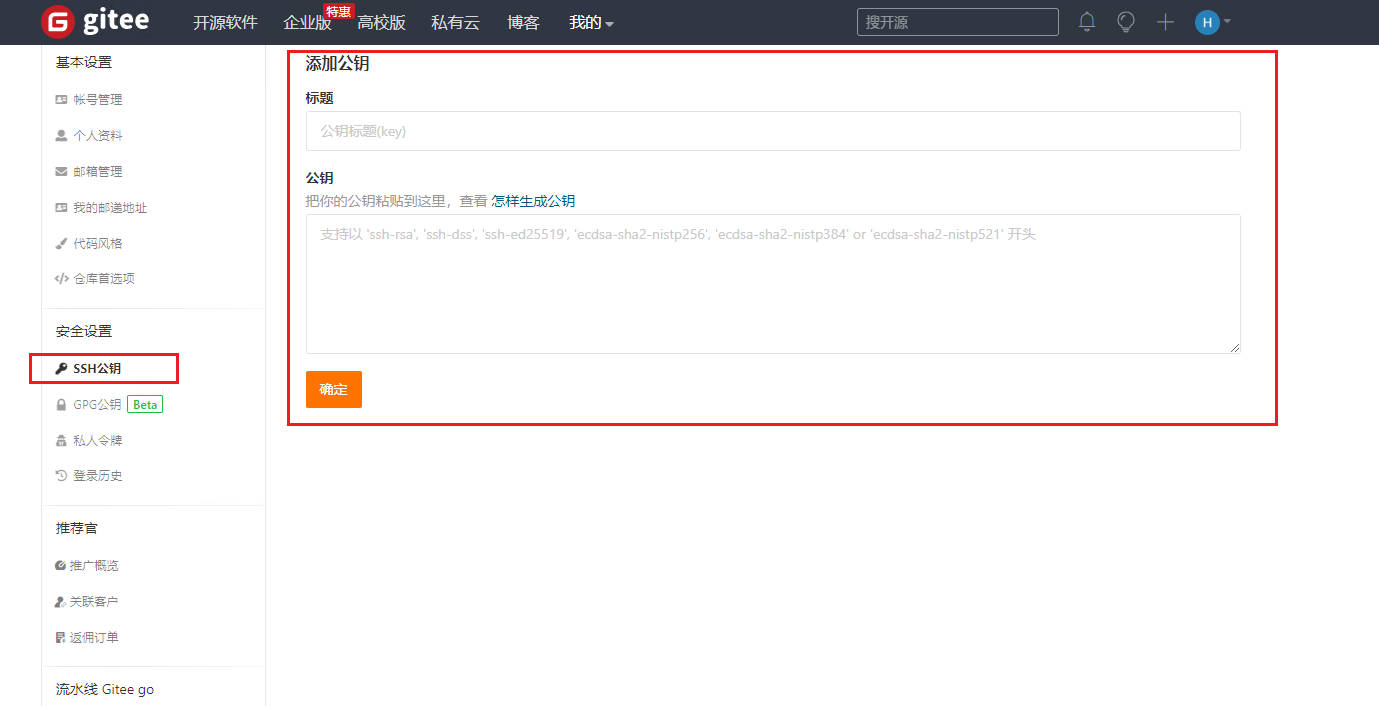
Task: Expand the 我的 dropdown menu
Action: (x=591, y=22)
